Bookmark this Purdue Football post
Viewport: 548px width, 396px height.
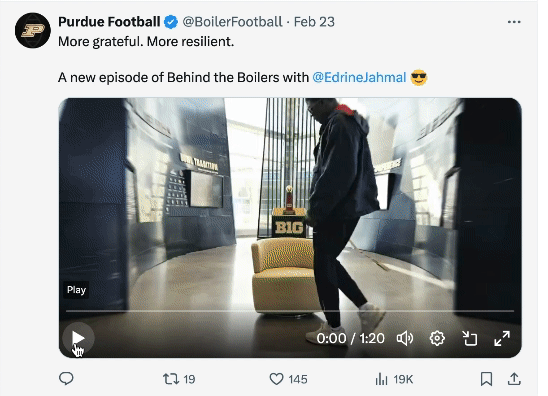(486, 379)
